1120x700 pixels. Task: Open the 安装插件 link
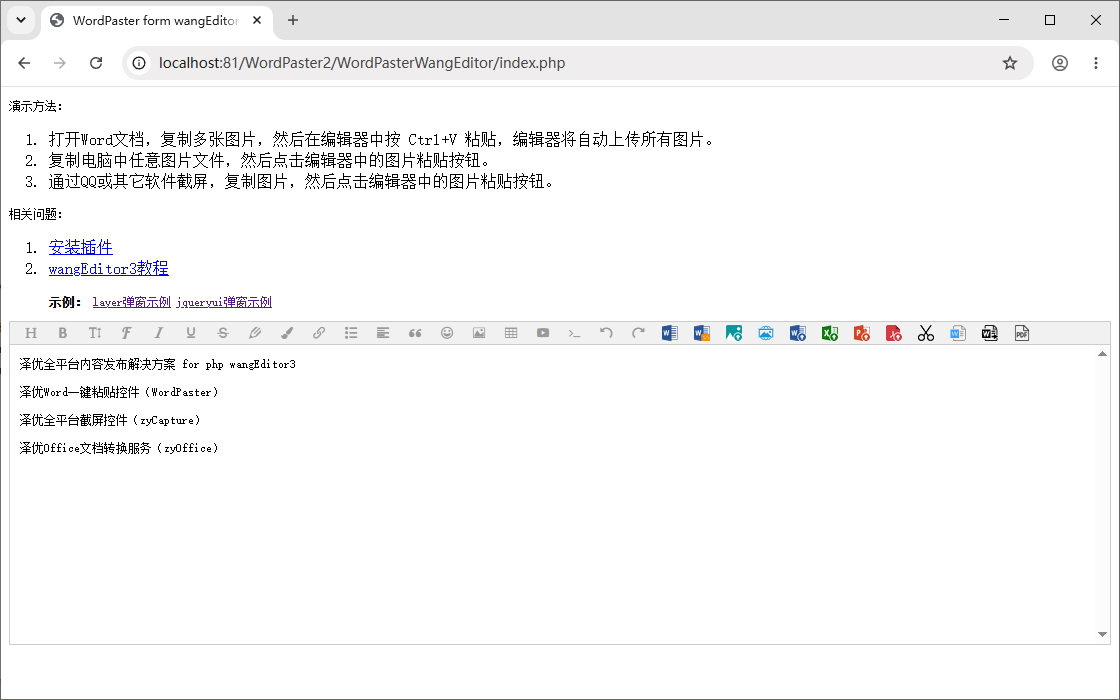pos(81,247)
